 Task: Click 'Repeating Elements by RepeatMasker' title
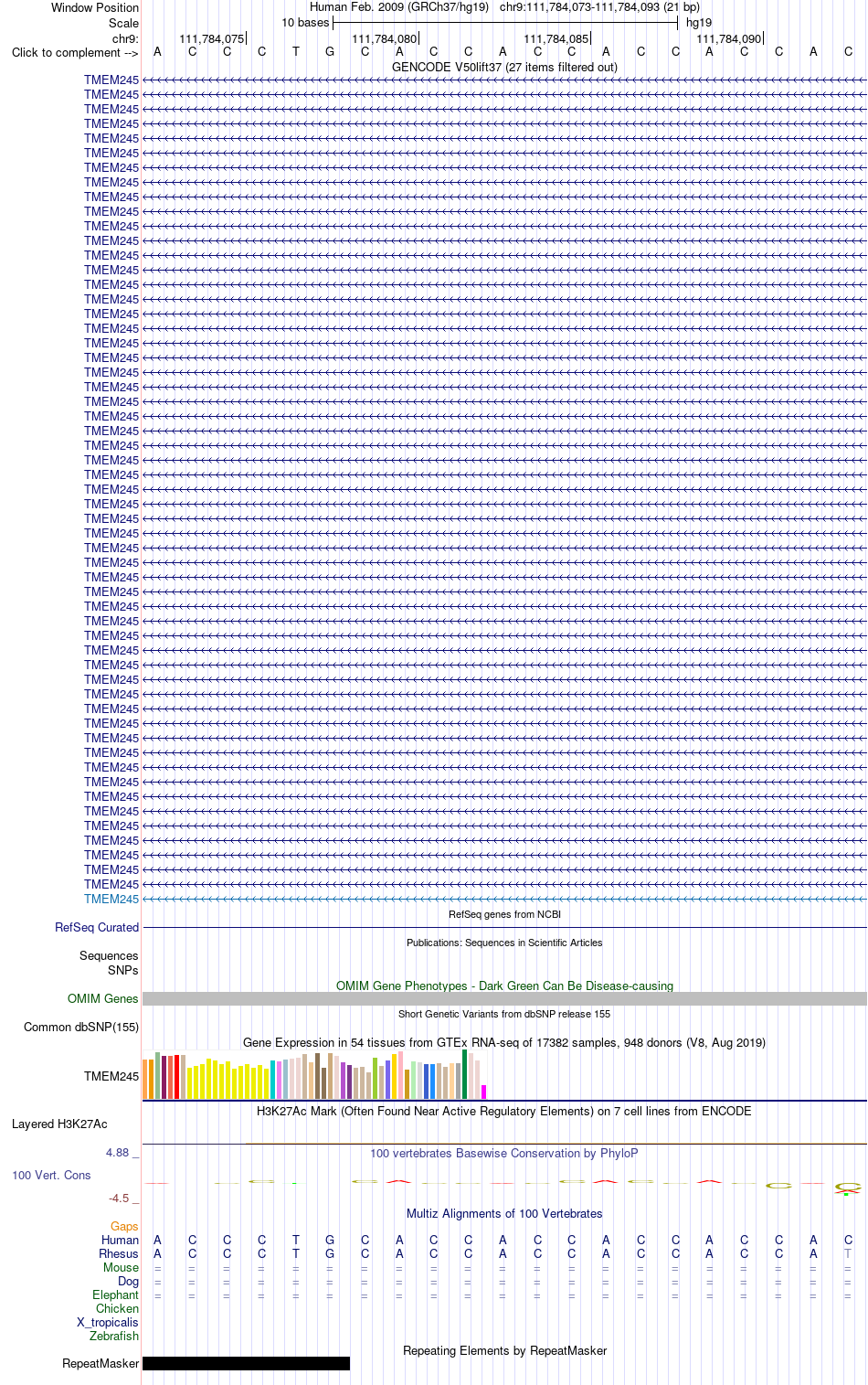[504, 1350]
